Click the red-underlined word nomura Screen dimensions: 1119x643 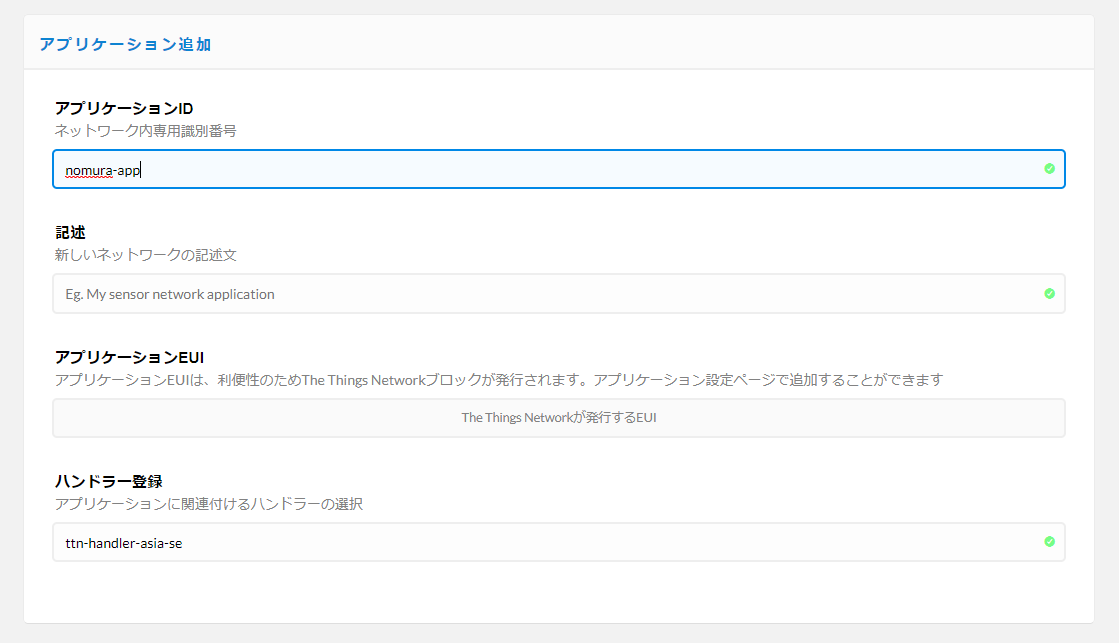(x=88, y=170)
